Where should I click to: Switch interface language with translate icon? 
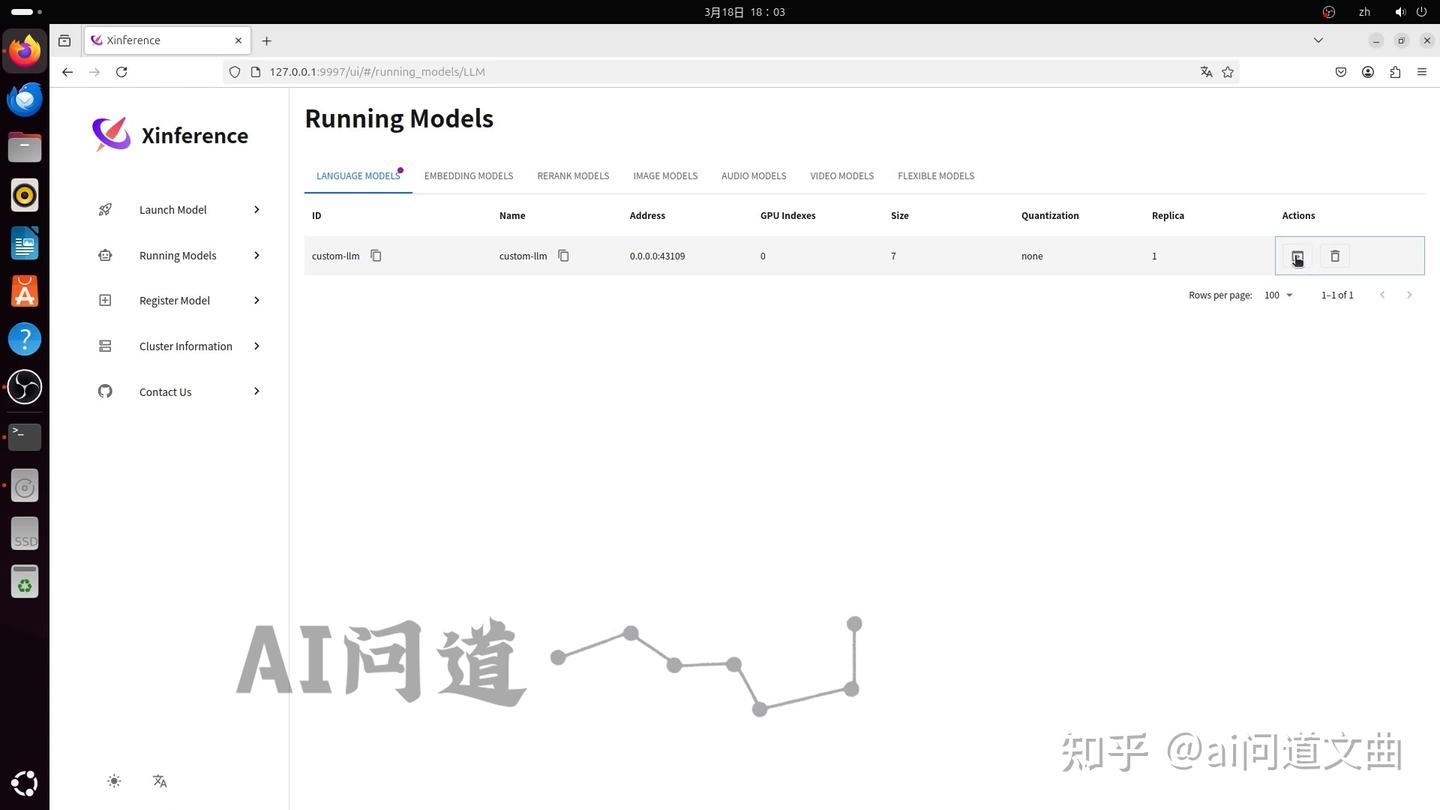(x=159, y=781)
